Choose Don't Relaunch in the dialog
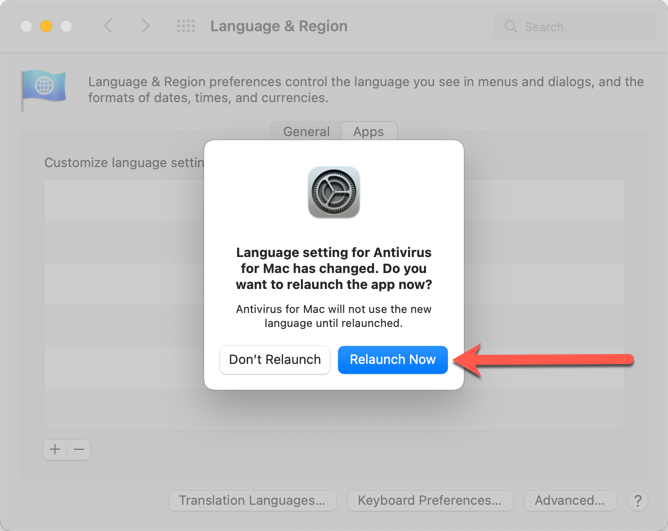This screenshot has height=531, width=668. pos(275,360)
